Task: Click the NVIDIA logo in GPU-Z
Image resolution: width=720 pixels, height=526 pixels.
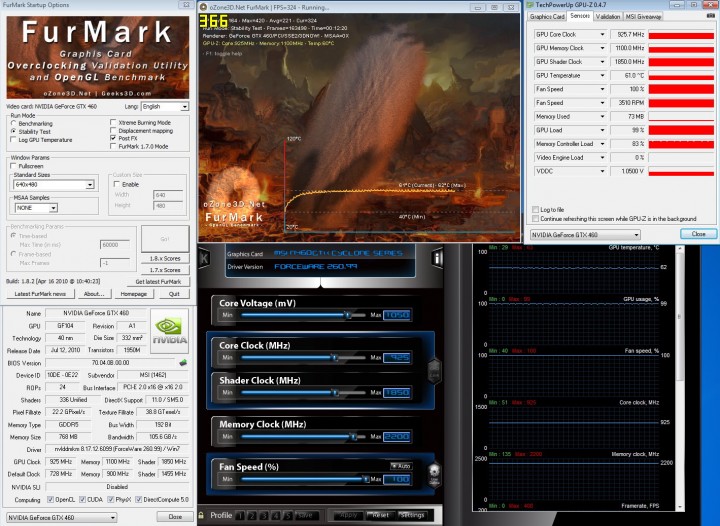Action: 169,330
